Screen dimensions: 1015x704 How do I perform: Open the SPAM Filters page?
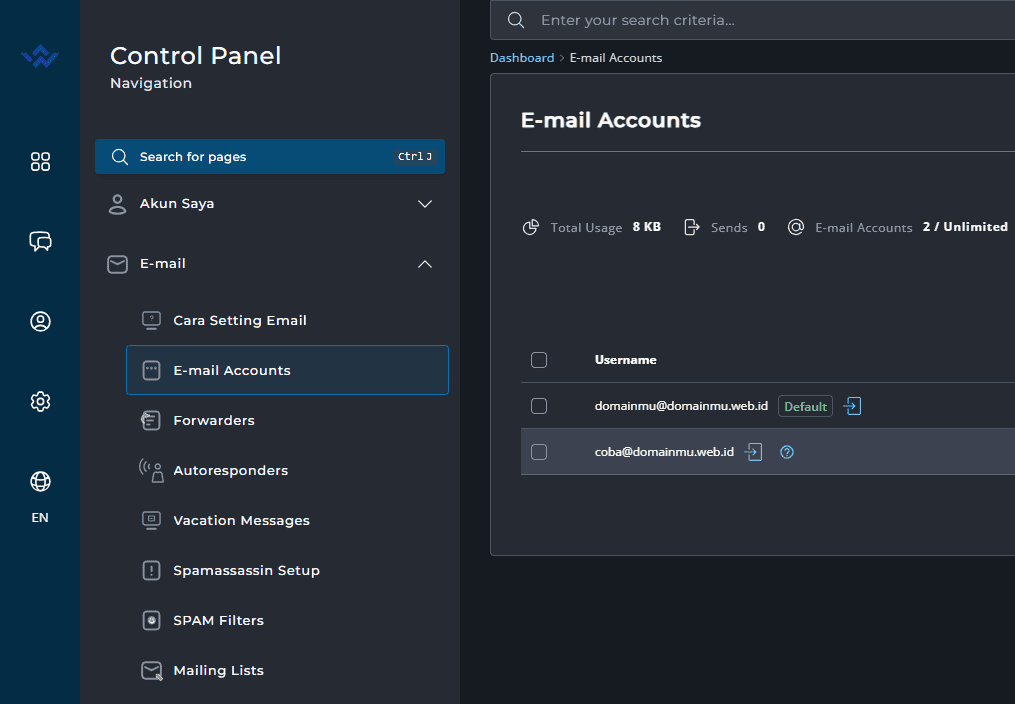tap(287, 621)
